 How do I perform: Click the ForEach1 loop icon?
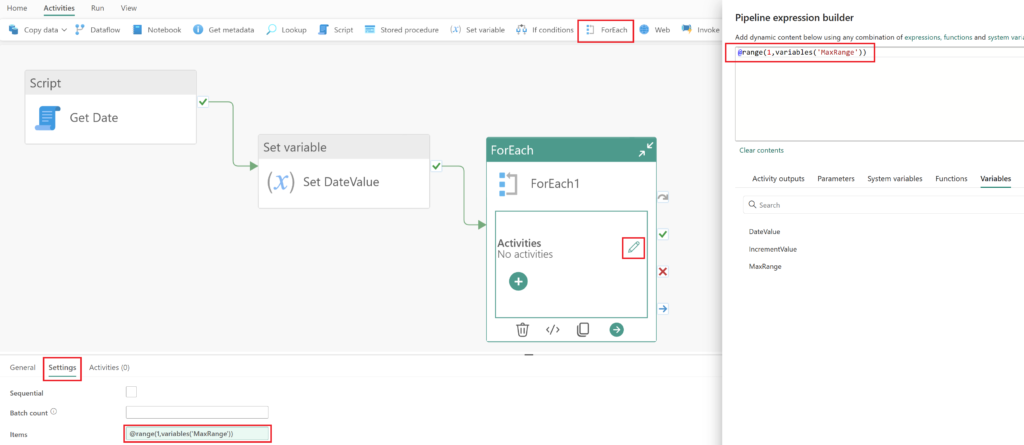click(507, 184)
